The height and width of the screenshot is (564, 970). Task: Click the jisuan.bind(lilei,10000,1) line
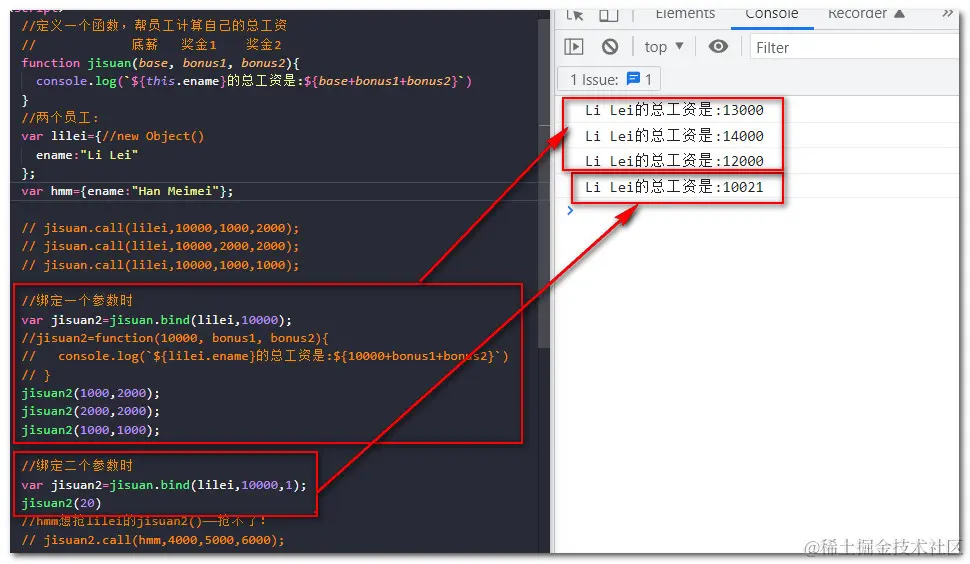(x=164, y=485)
